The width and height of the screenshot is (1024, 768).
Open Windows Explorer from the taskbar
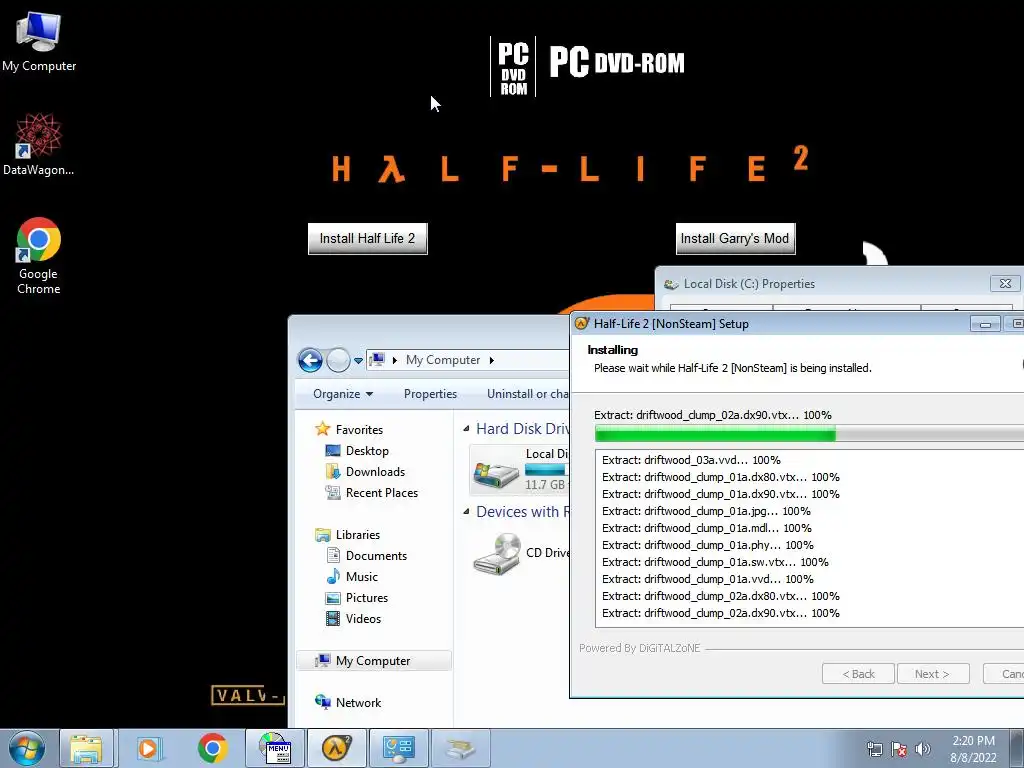coord(86,748)
